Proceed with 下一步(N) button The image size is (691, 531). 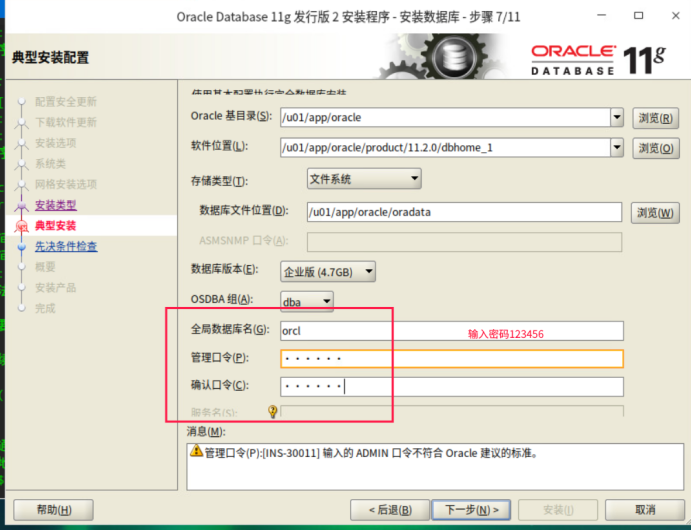pos(471,510)
